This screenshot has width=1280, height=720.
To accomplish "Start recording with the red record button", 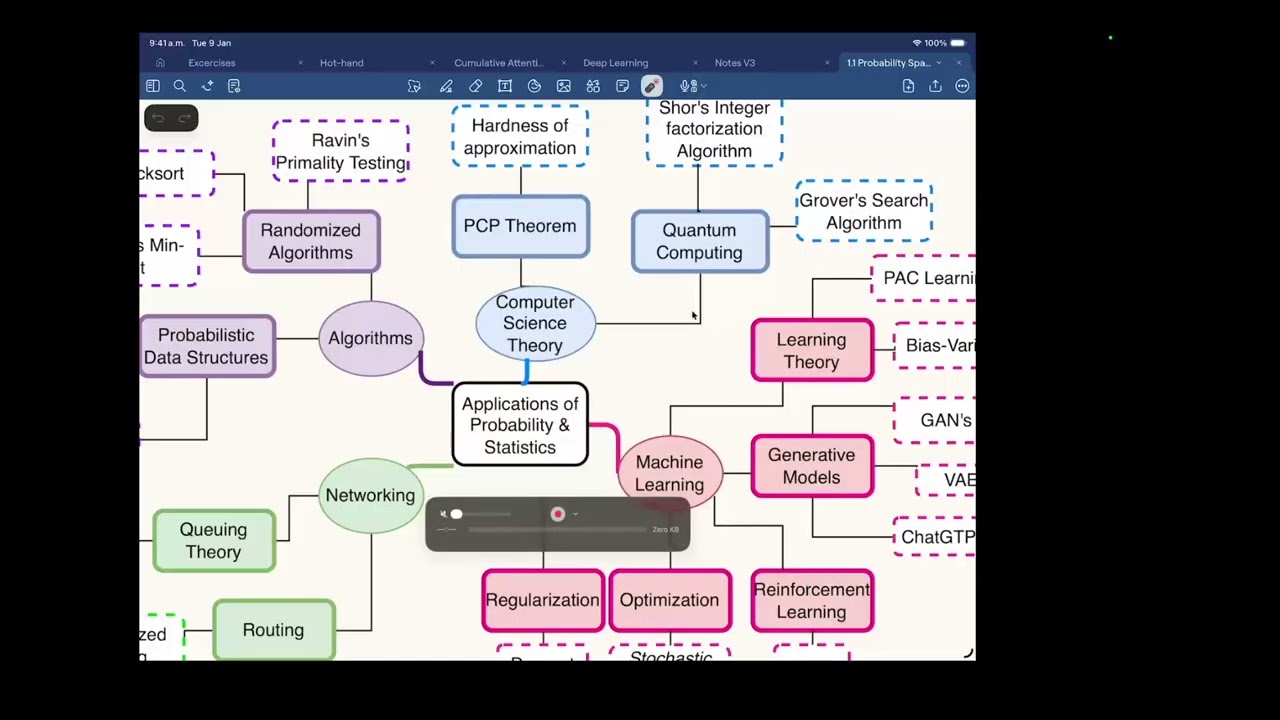I will (x=558, y=514).
